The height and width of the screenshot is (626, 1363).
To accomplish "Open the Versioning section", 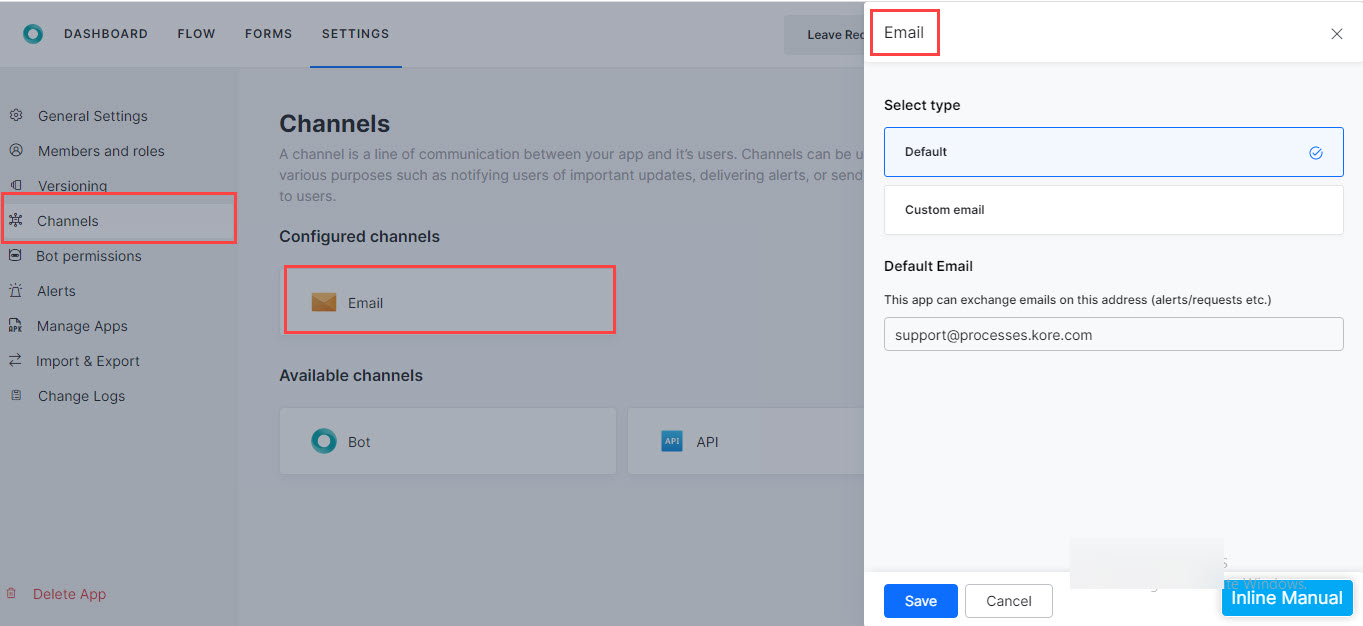I will tap(16, 185).
